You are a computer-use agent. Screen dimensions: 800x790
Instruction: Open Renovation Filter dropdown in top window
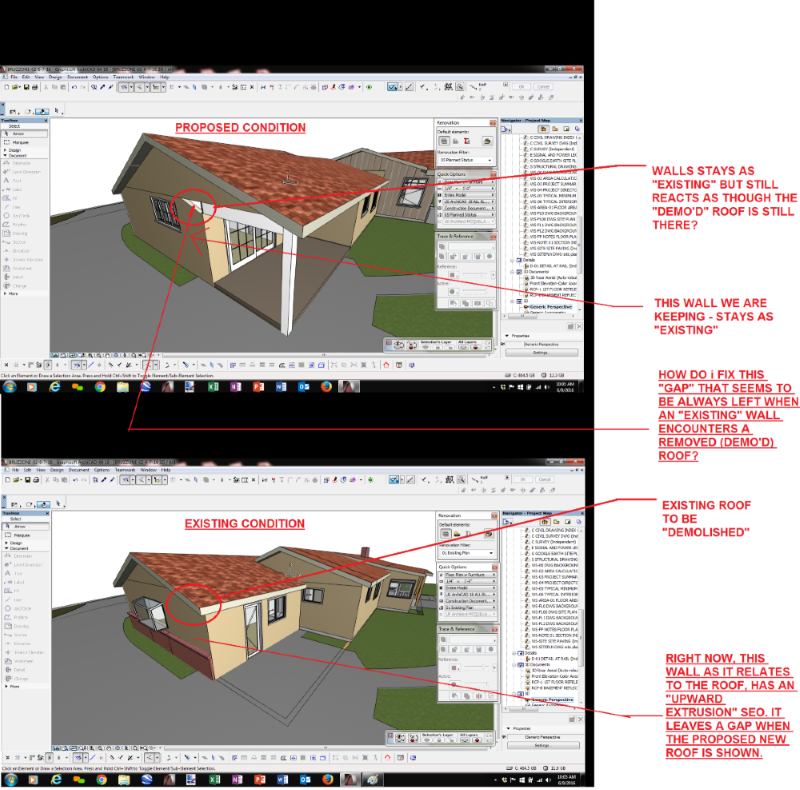pos(466,160)
